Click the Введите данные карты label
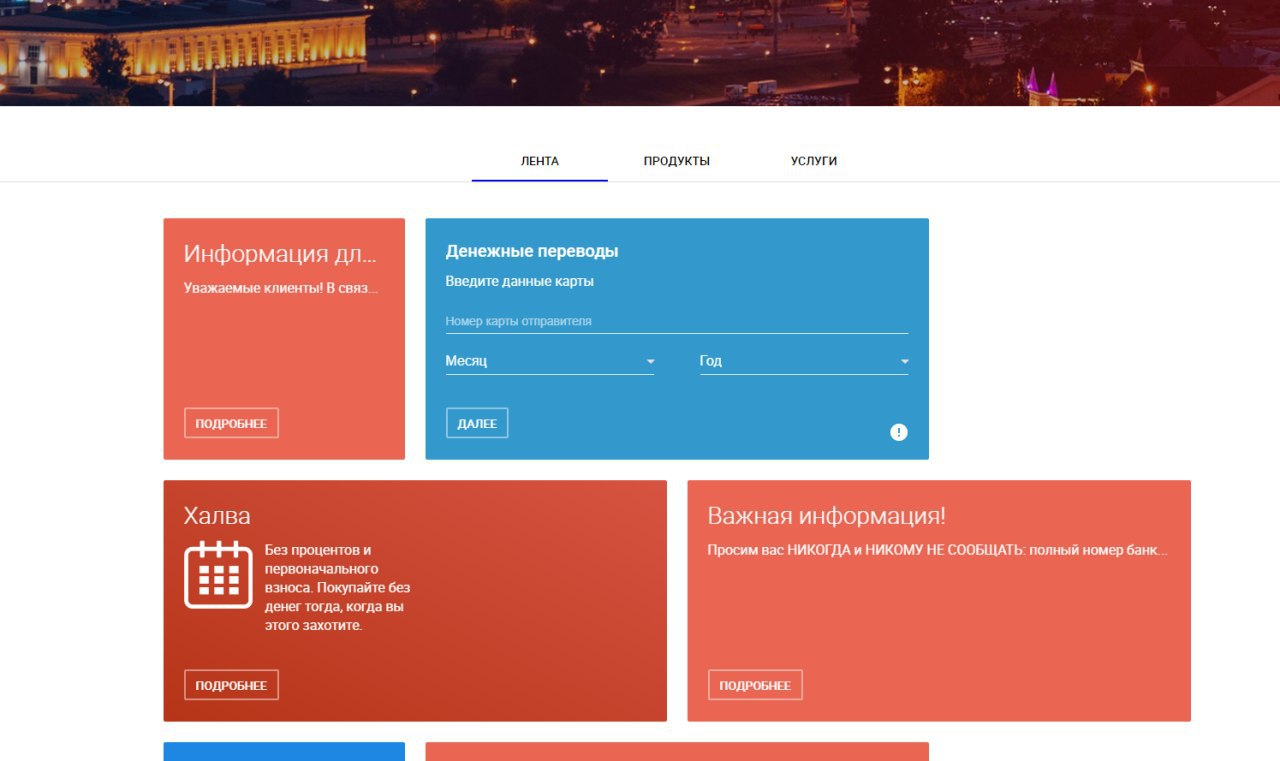This screenshot has height=761, width=1280. (520, 281)
